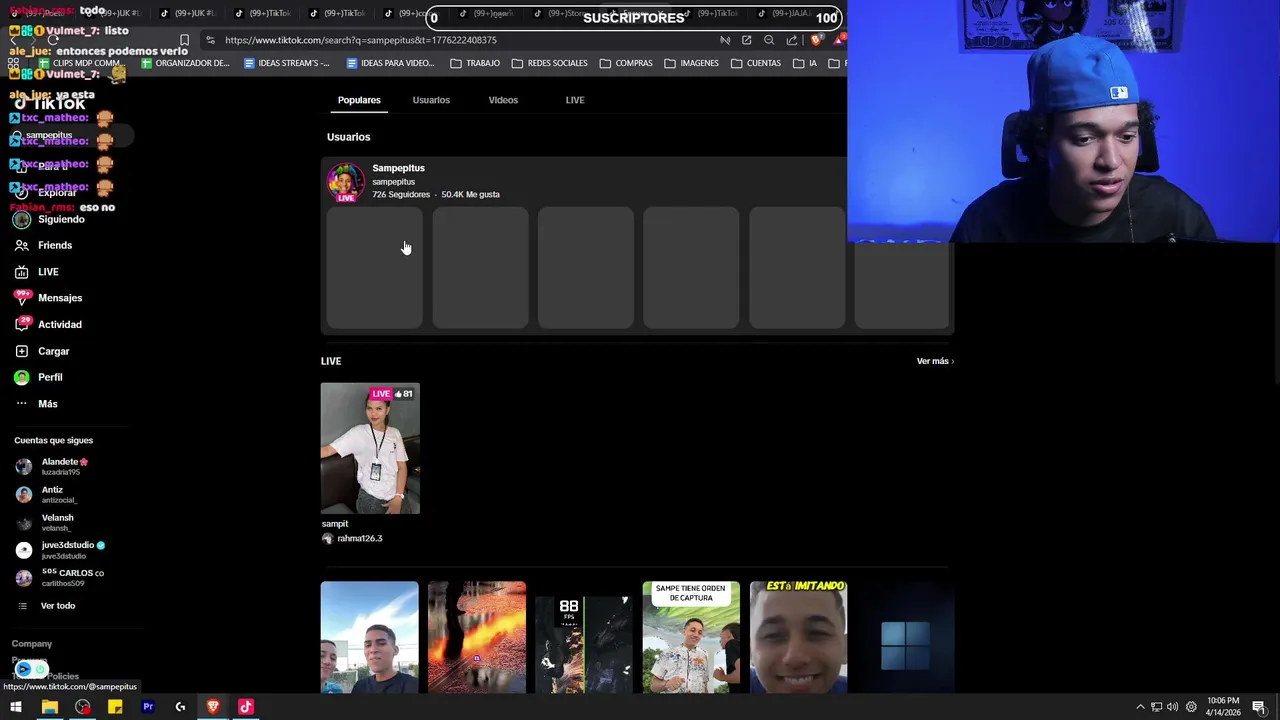Open CLIPS MDP COMM... bookmark
Screen dimensions: 1280x720
point(79,63)
